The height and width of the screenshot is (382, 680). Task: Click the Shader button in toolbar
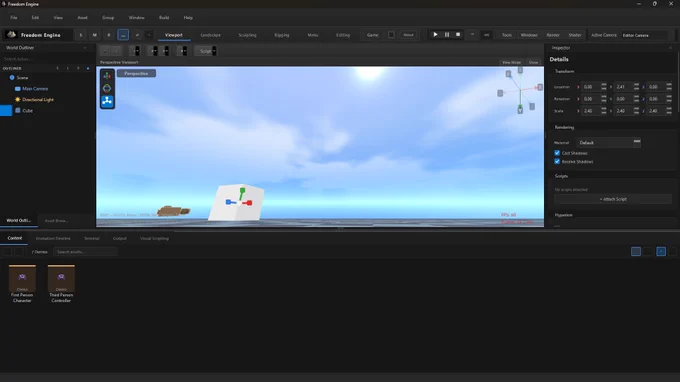point(575,35)
